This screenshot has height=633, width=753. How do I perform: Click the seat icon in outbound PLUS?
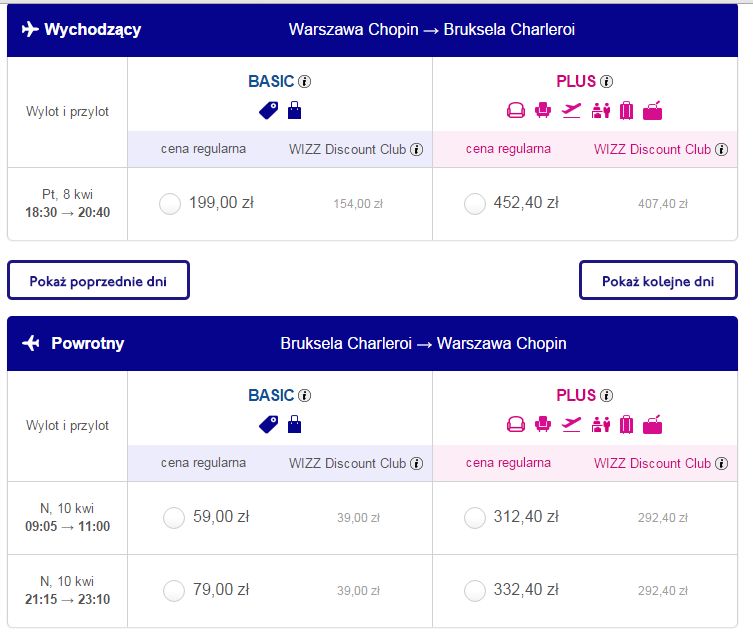(543, 110)
